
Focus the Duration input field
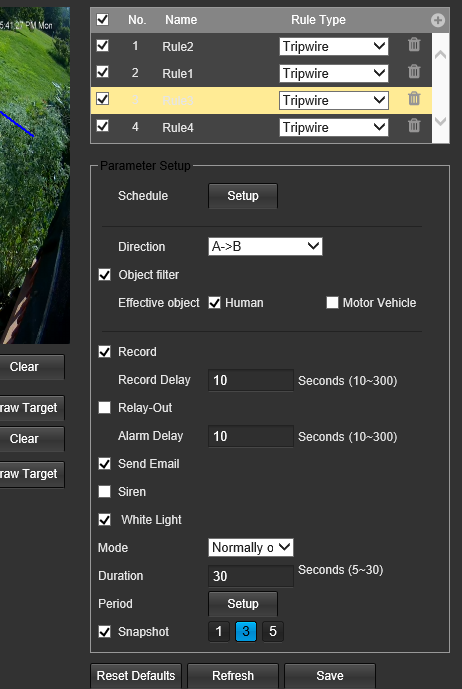[x=251, y=576]
